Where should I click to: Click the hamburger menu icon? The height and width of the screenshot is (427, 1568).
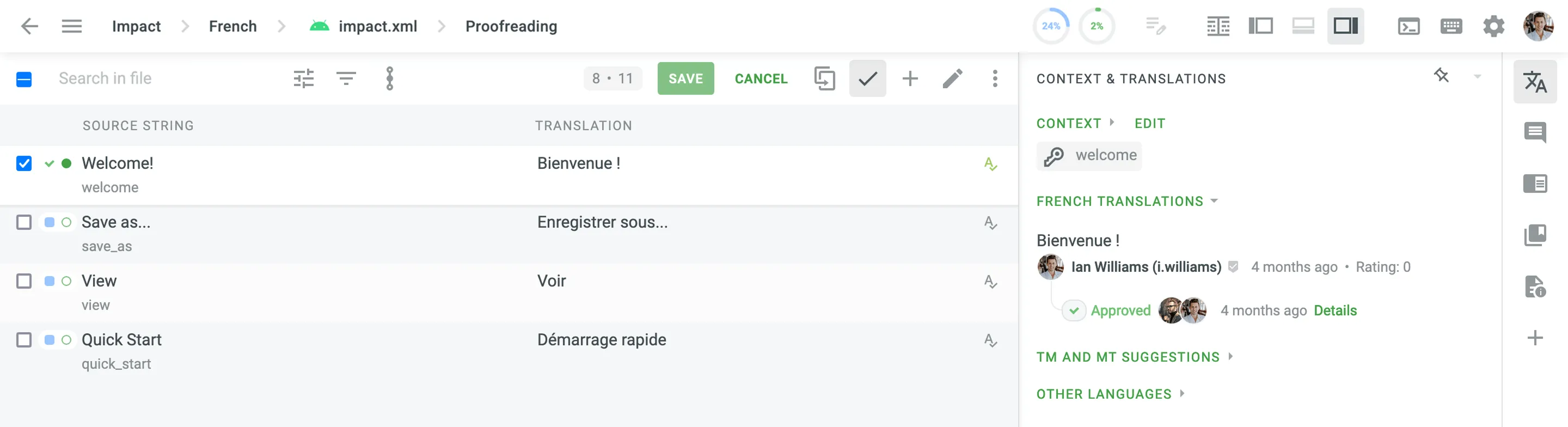pos(72,26)
